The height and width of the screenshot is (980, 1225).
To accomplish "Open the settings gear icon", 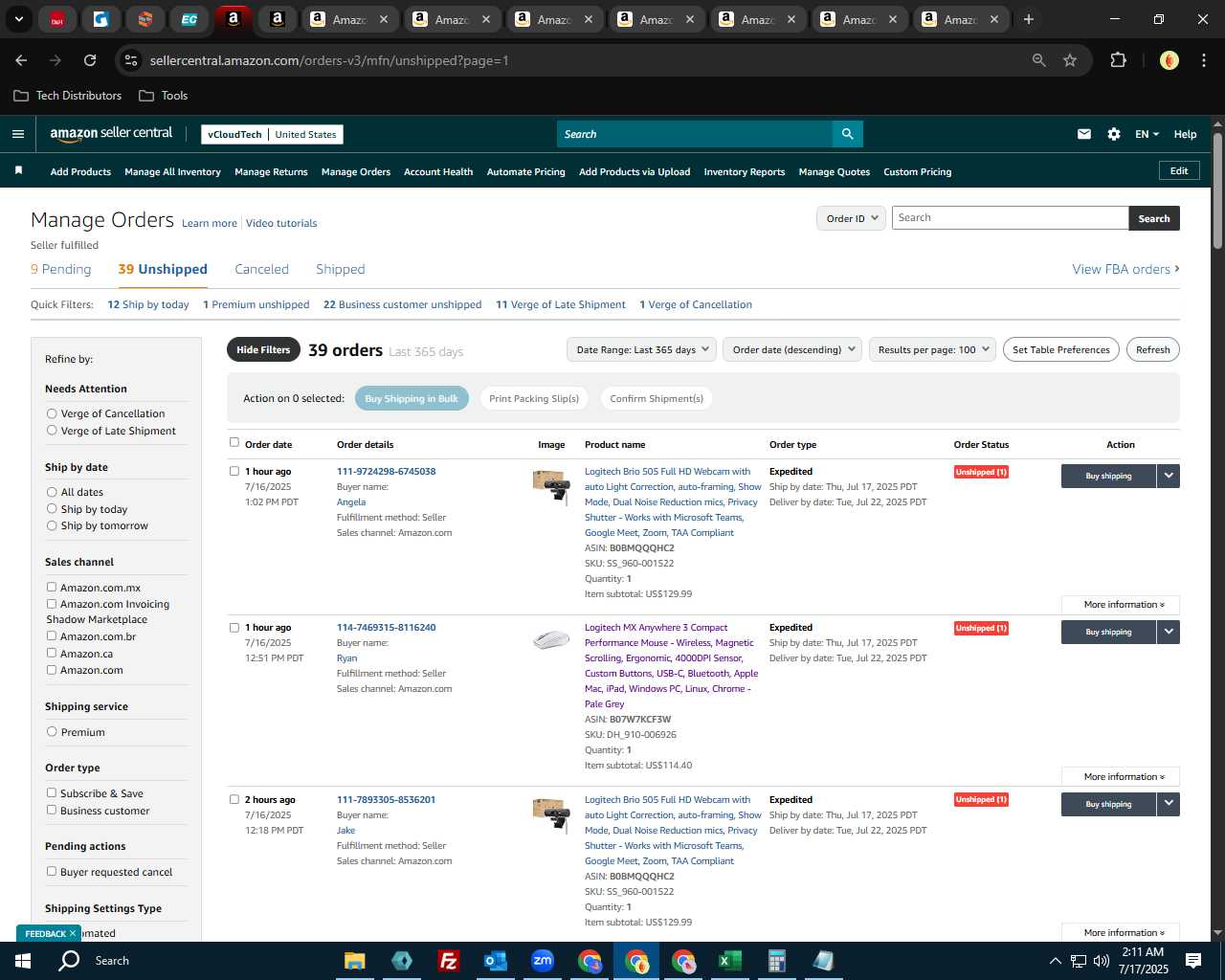I will (1114, 134).
